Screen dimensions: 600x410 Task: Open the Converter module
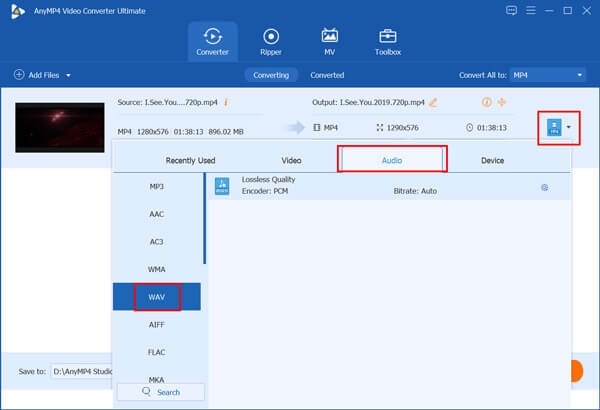tap(212, 42)
